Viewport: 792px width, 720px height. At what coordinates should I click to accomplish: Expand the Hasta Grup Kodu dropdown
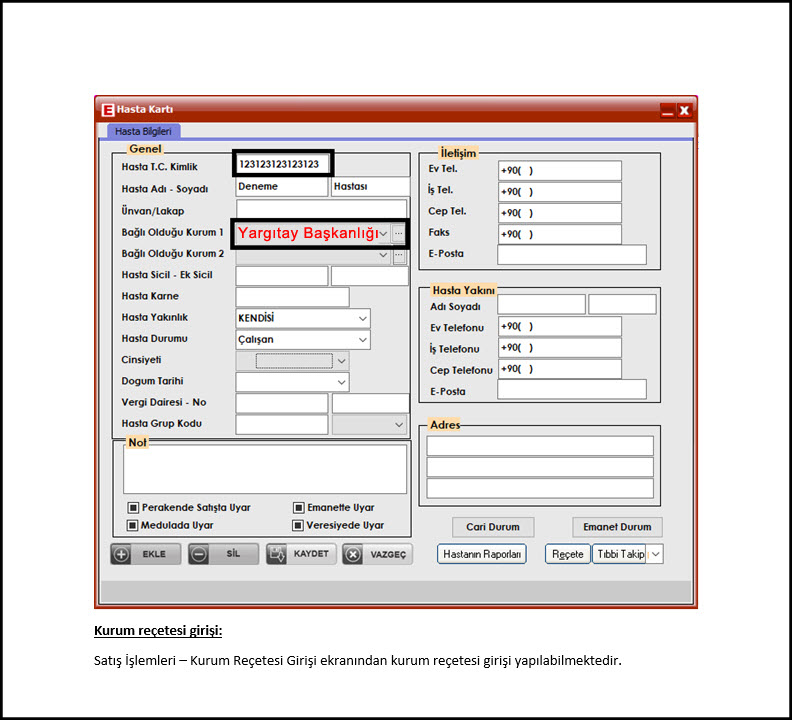pyautogui.click(x=399, y=425)
